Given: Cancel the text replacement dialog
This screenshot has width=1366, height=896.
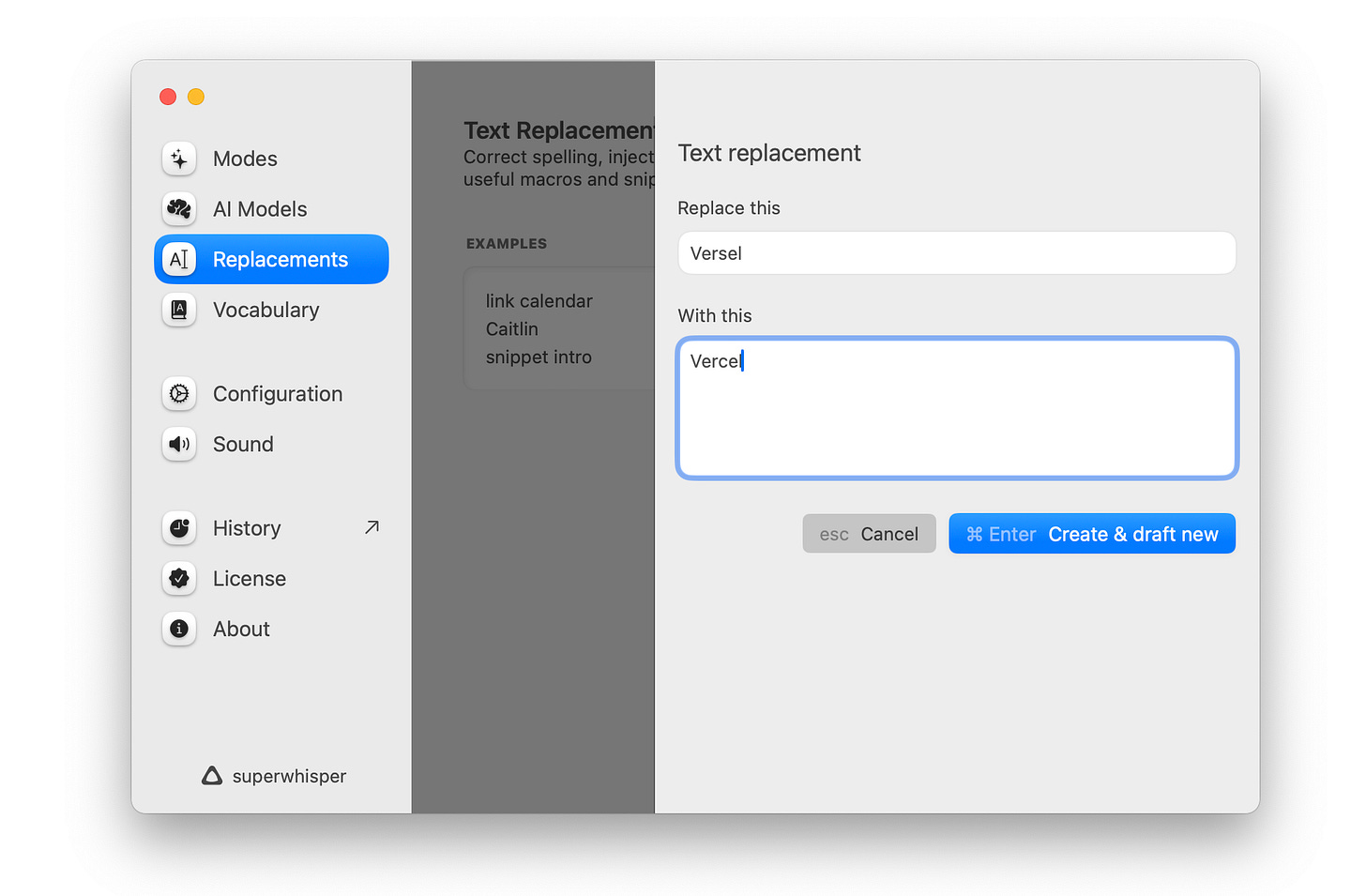Looking at the screenshot, I should click(869, 533).
